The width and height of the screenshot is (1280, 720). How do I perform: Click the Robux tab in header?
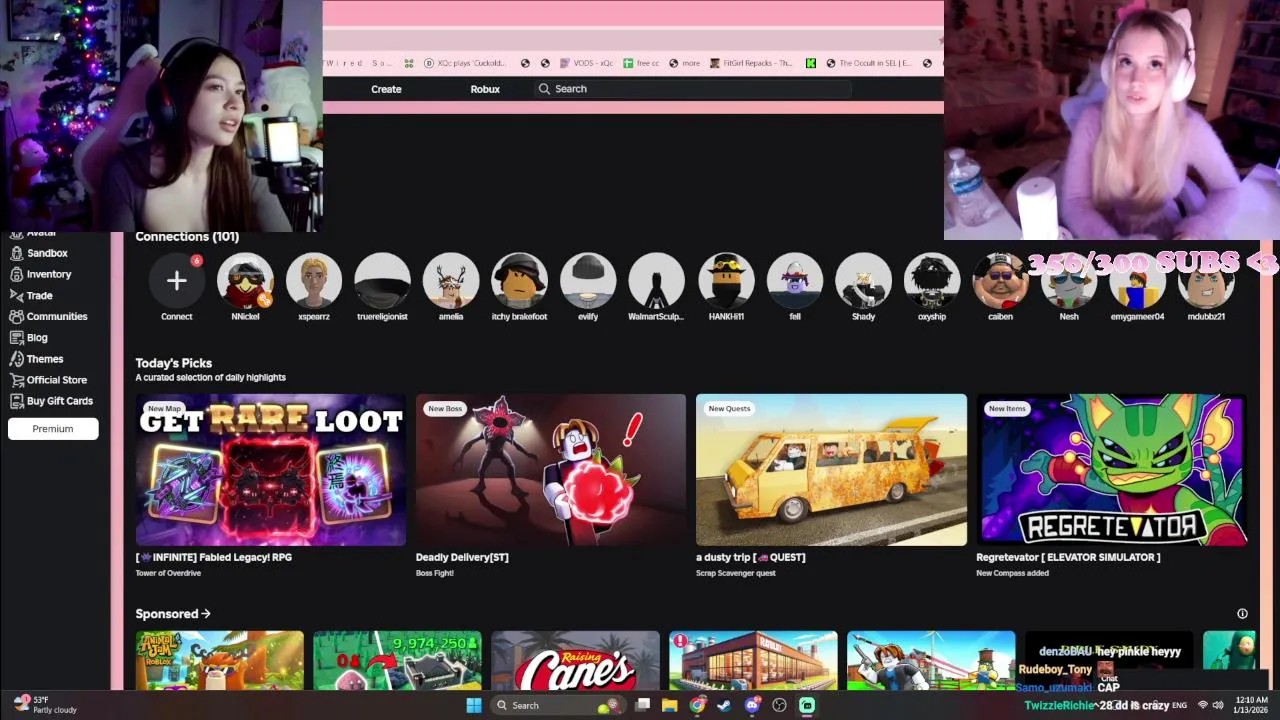[x=485, y=89]
